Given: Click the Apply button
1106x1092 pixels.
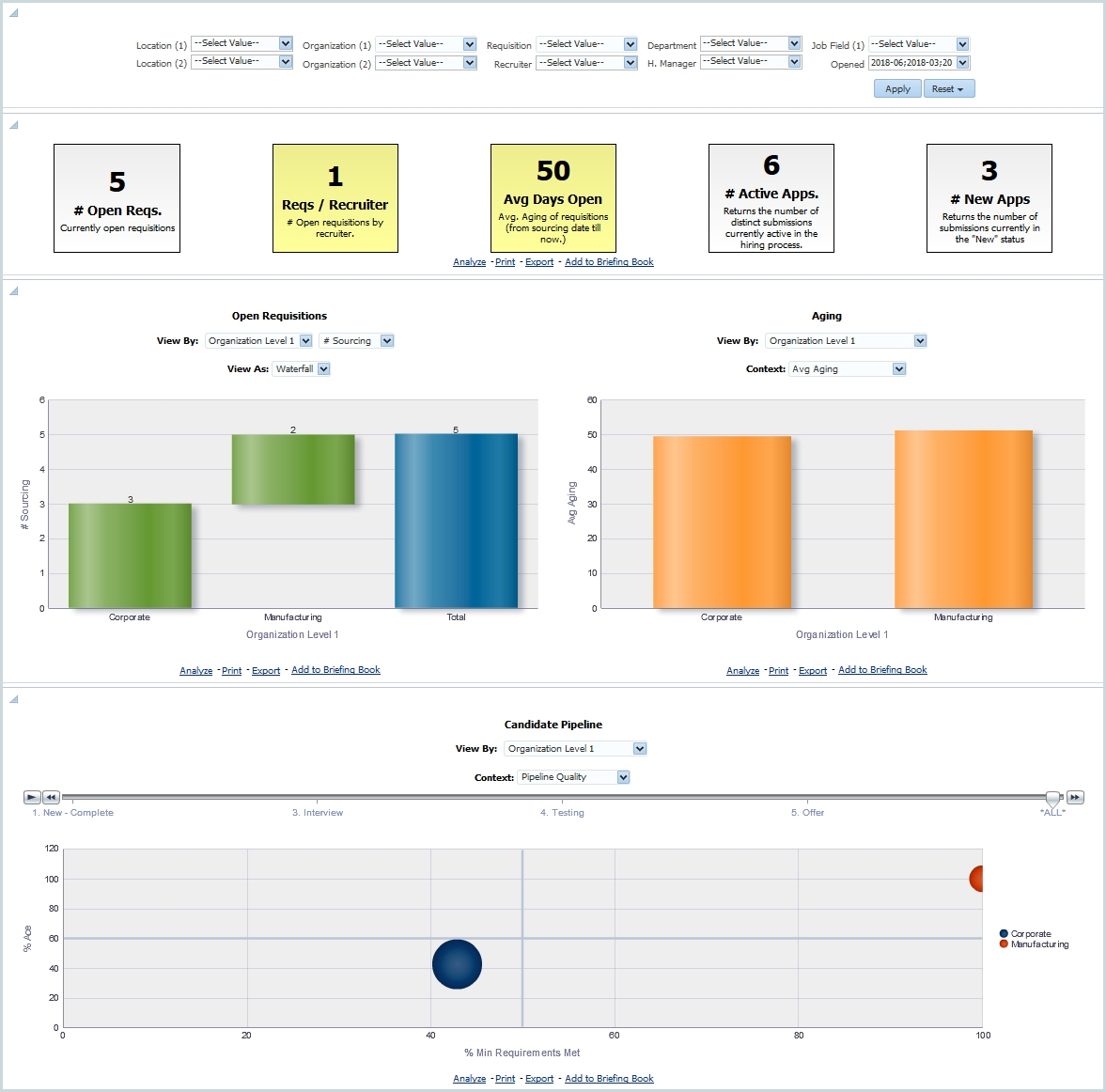Looking at the screenshot, I should (x=896, y=87).
